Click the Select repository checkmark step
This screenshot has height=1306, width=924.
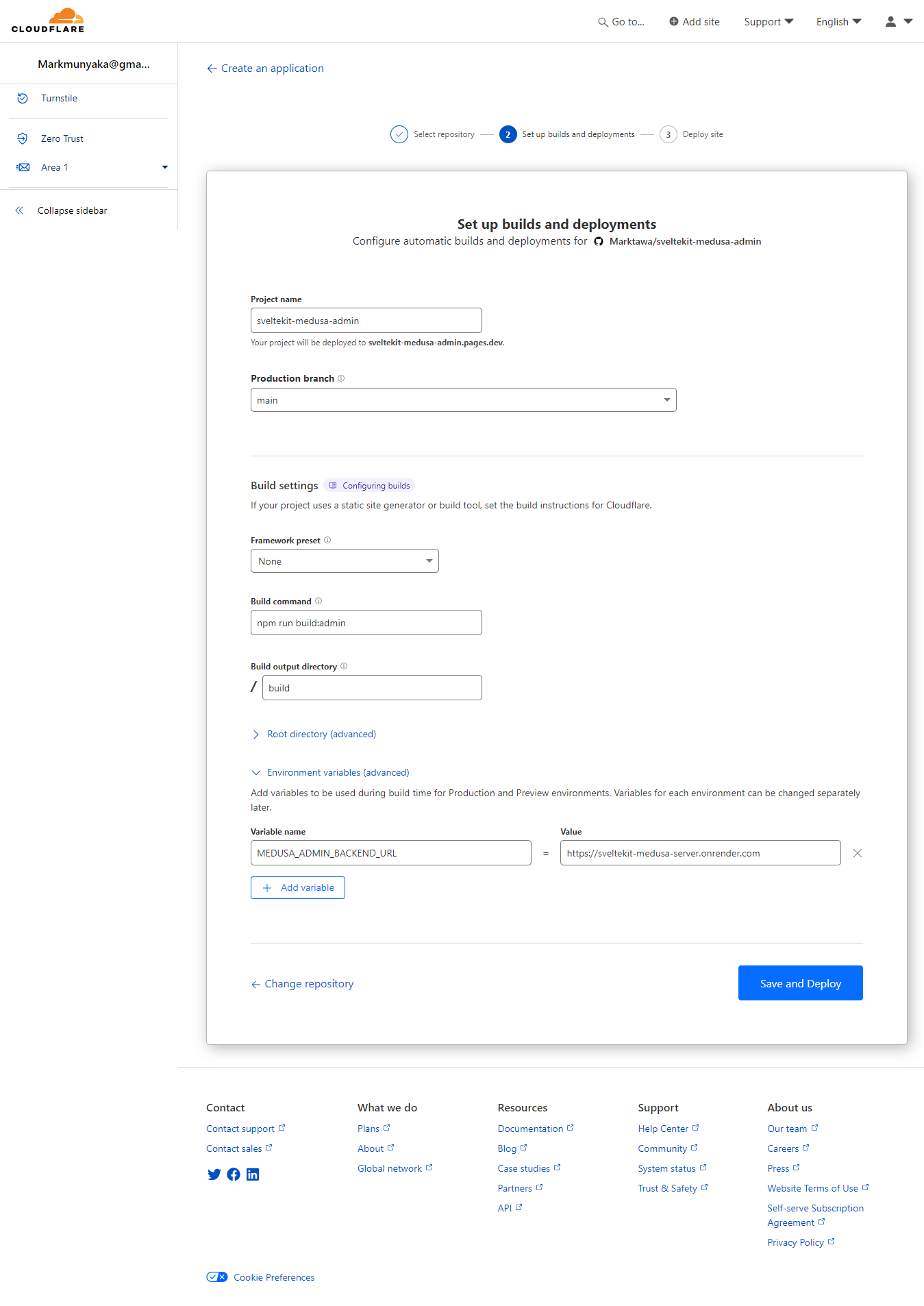[399, 134]
